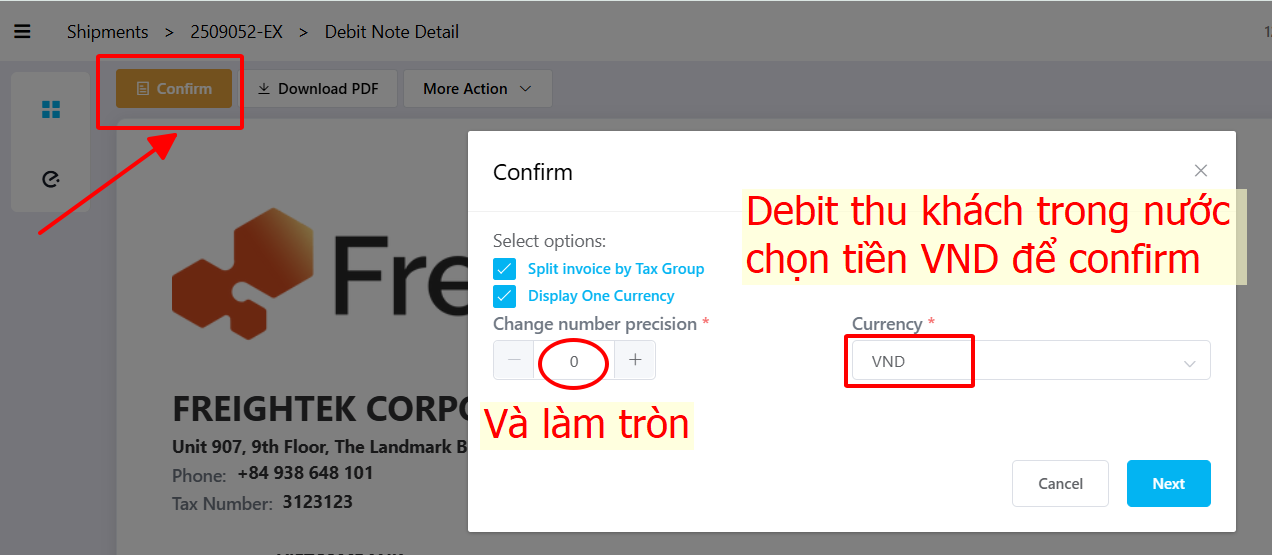The image size is (1272, 555).
Task: Click the number precision value field
Action: (574, 361)
